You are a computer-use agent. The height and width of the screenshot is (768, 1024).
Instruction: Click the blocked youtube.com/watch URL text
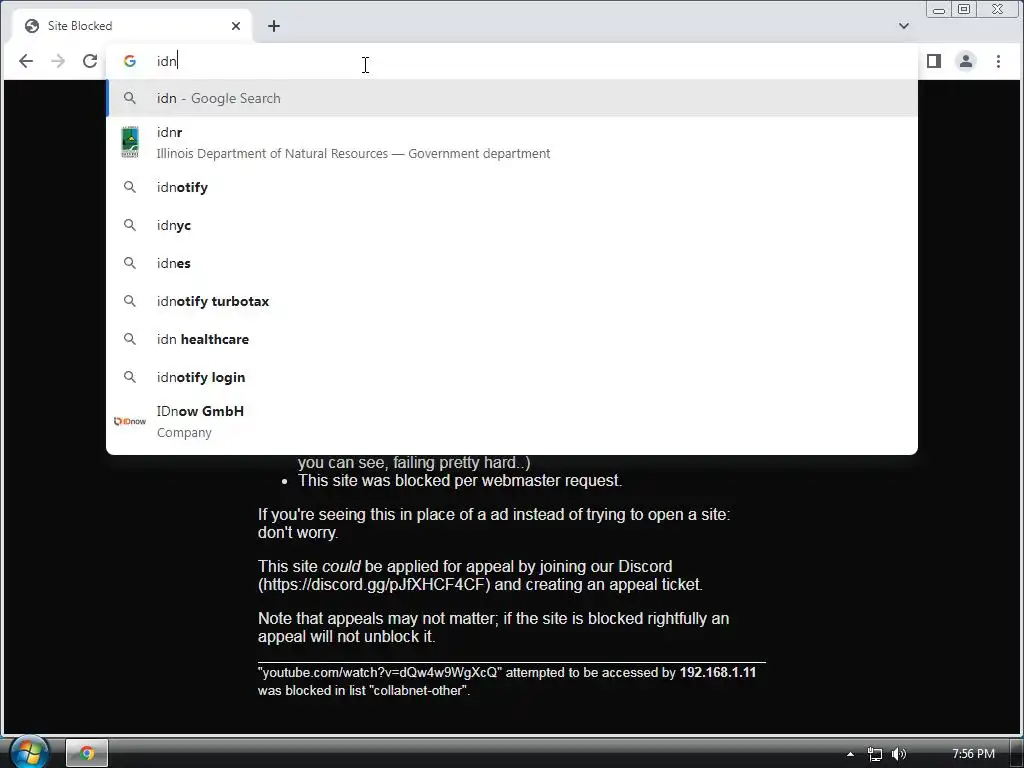pyautogui.click(x=380, y=673)
